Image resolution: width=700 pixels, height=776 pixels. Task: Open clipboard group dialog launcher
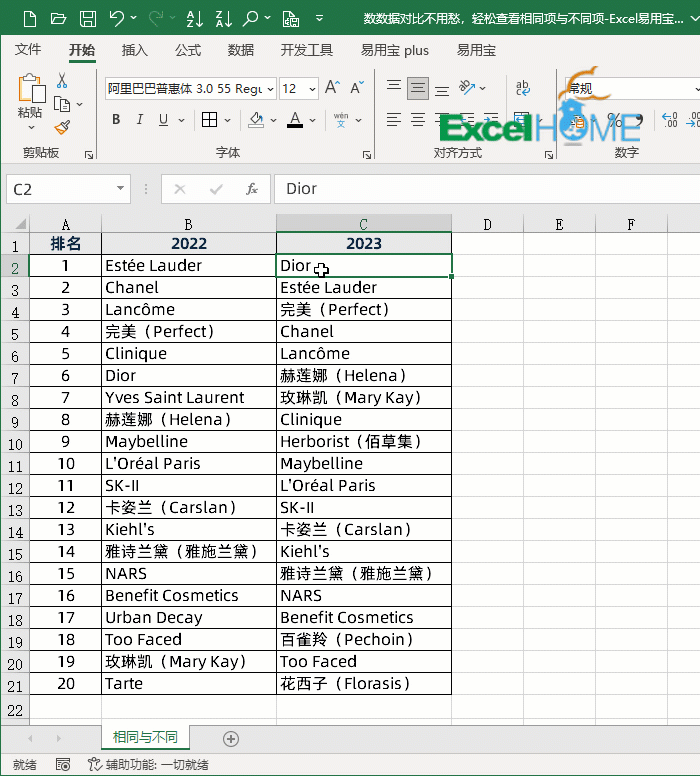(x=89, y=155)
